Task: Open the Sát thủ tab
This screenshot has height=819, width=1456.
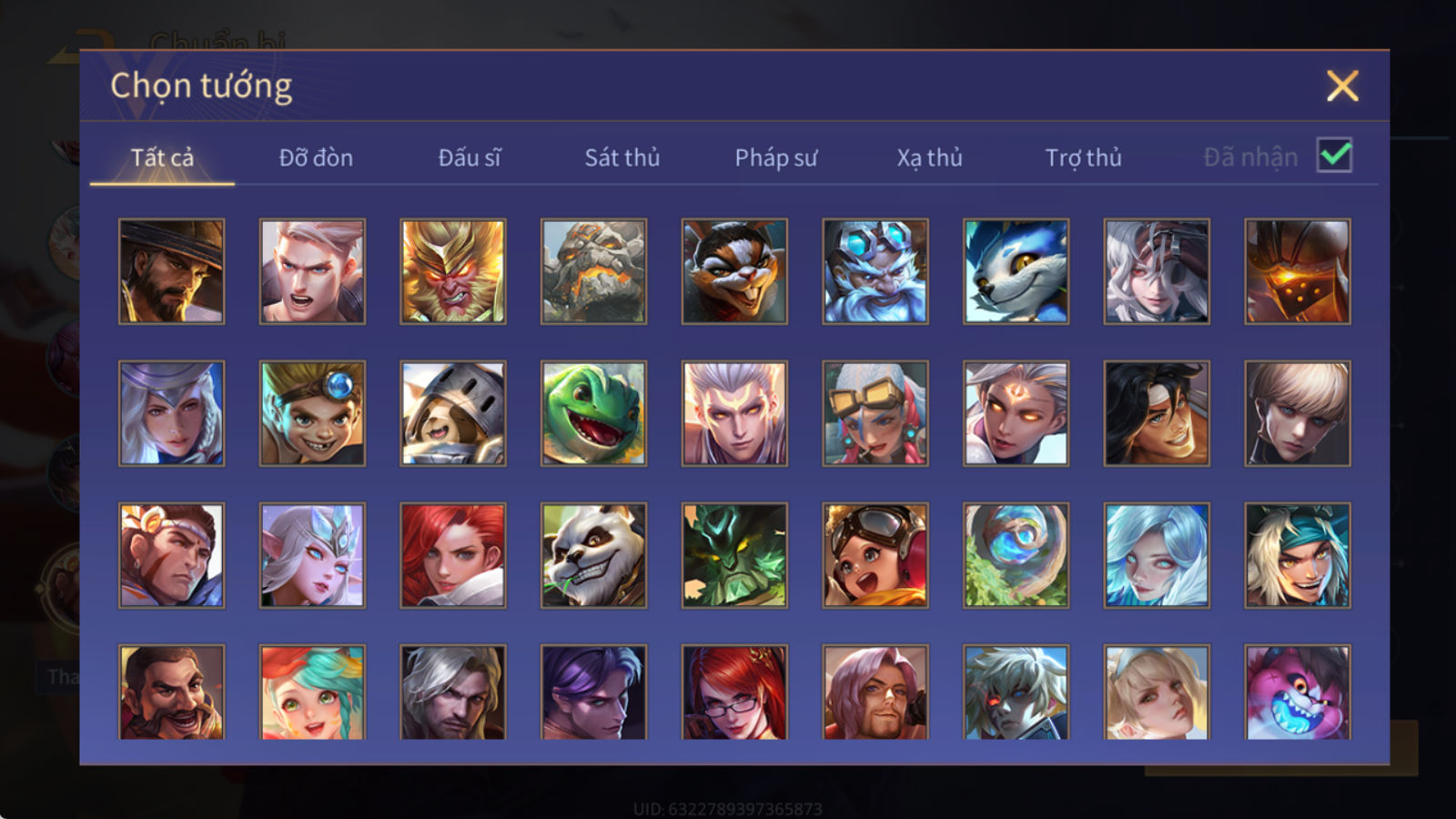Action: coord(622,157)
